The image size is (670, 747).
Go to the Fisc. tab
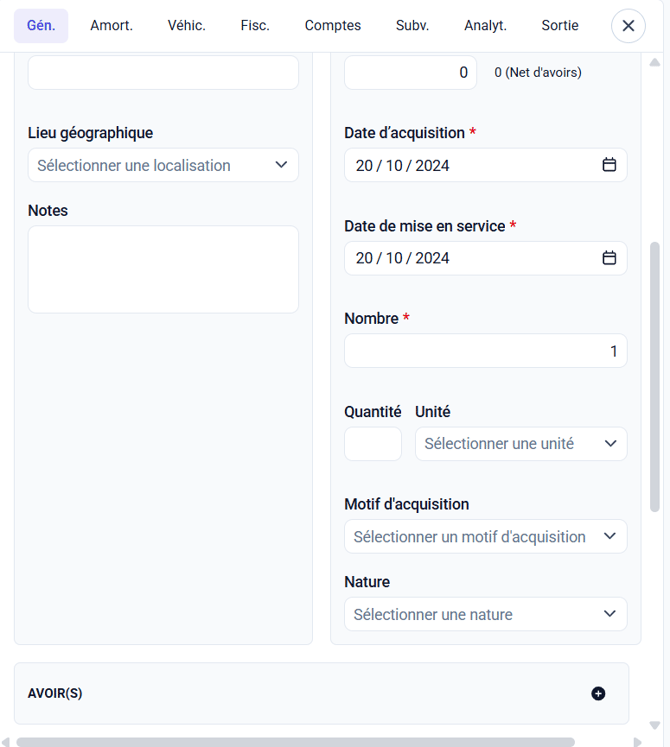255,26
